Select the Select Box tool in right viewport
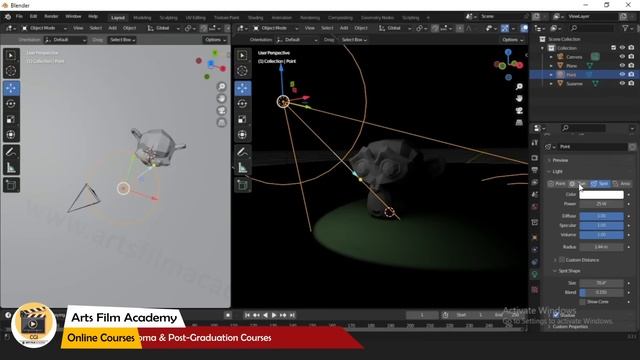Screen dimensions: 640x360 (x=242, y=55)
